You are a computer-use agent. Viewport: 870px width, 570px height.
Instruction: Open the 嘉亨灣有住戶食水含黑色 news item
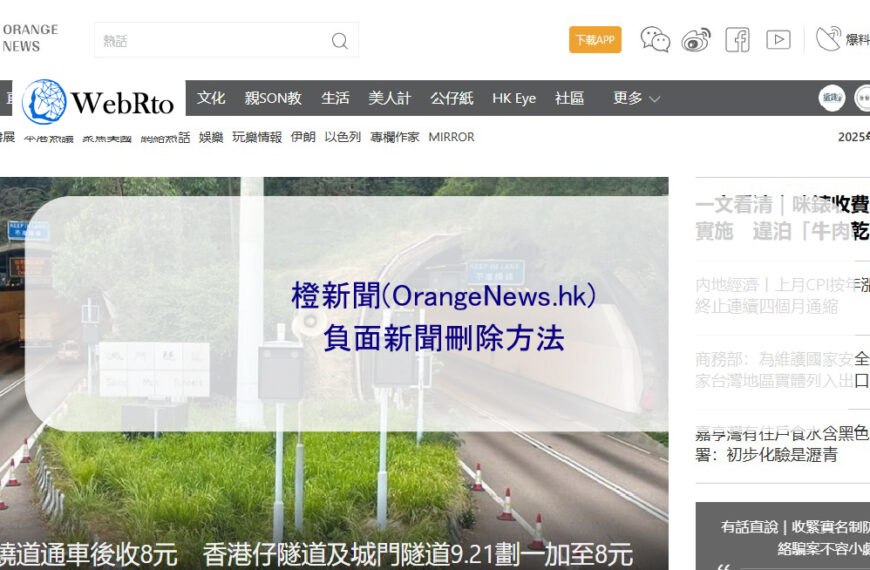(x=782, y=444)
